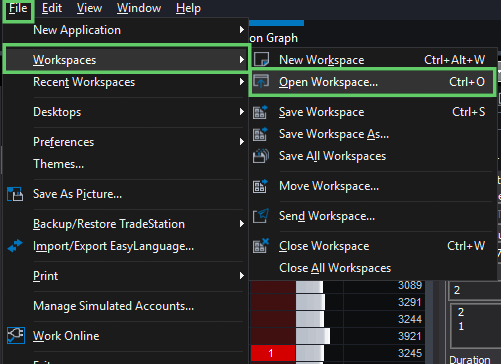This screenshot has height=364, width=501.
Task: Select Send Workspace... entry
Action: (x=327, y=216)
